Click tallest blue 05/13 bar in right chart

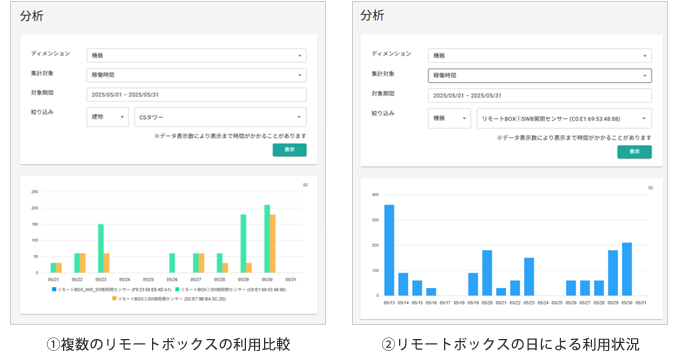pos(389,250)
